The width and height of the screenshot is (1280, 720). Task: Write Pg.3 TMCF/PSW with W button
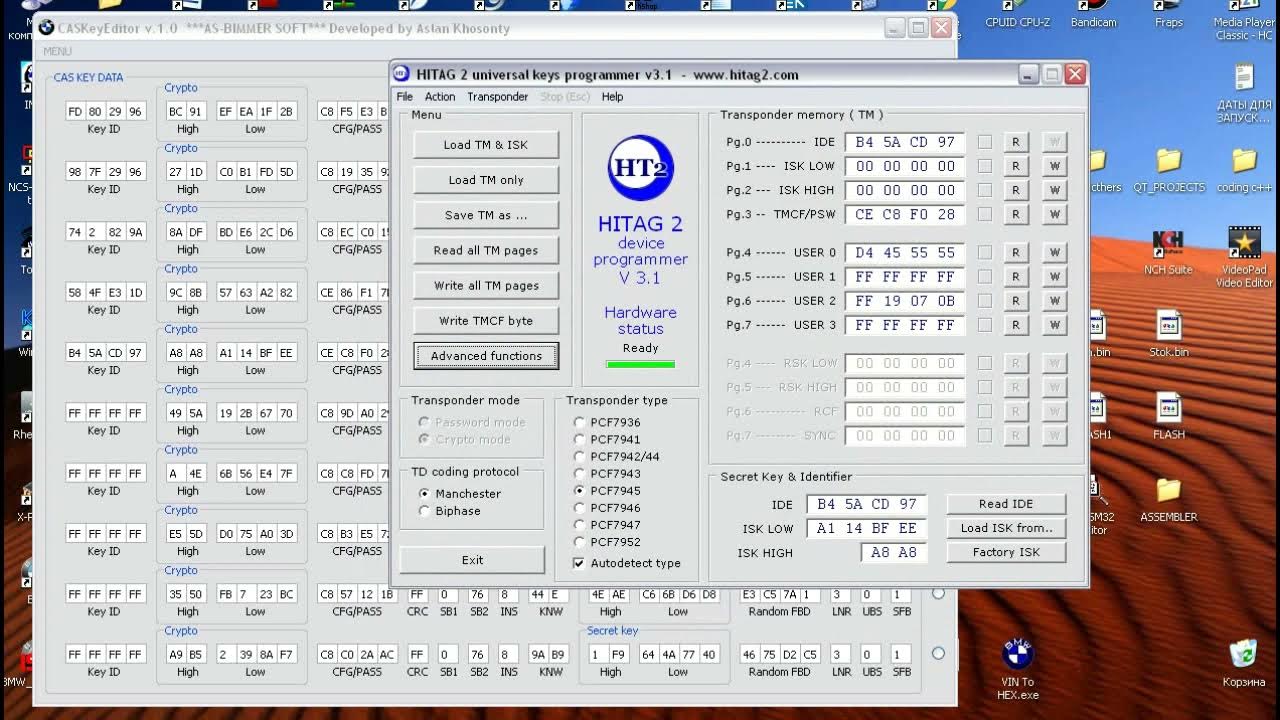(1054, 214)
